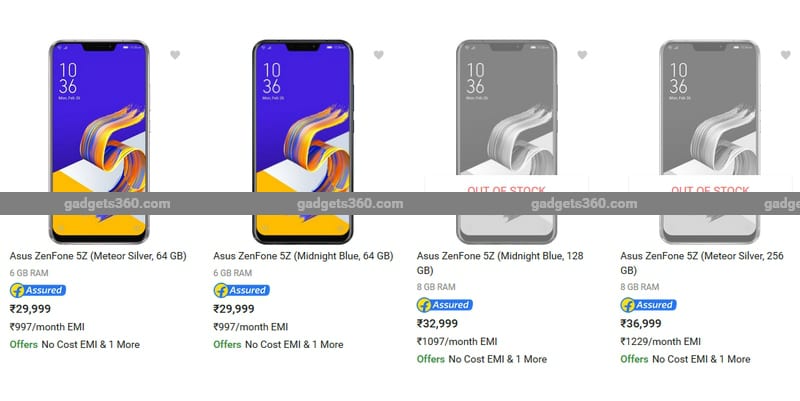View offers for Meteor Silver 64 GB phone
This screenshot has height=401, width=800.
pyautogui.click(x=74, y=344)
